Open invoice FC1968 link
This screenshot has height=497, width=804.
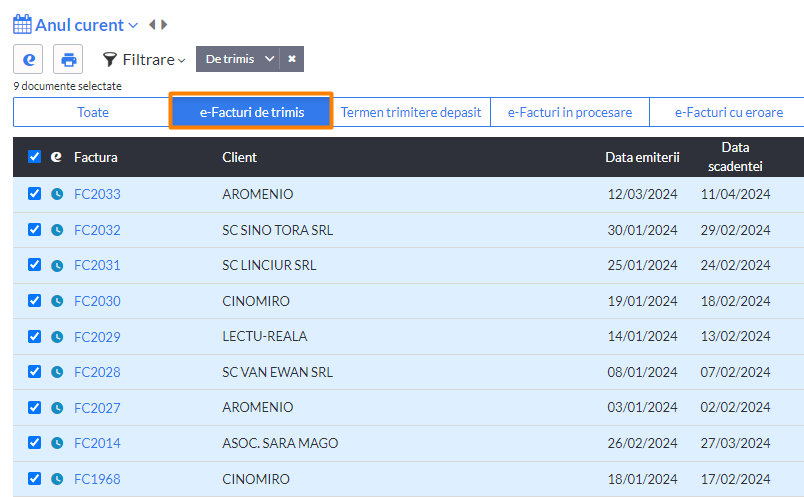tap(97, 479)
